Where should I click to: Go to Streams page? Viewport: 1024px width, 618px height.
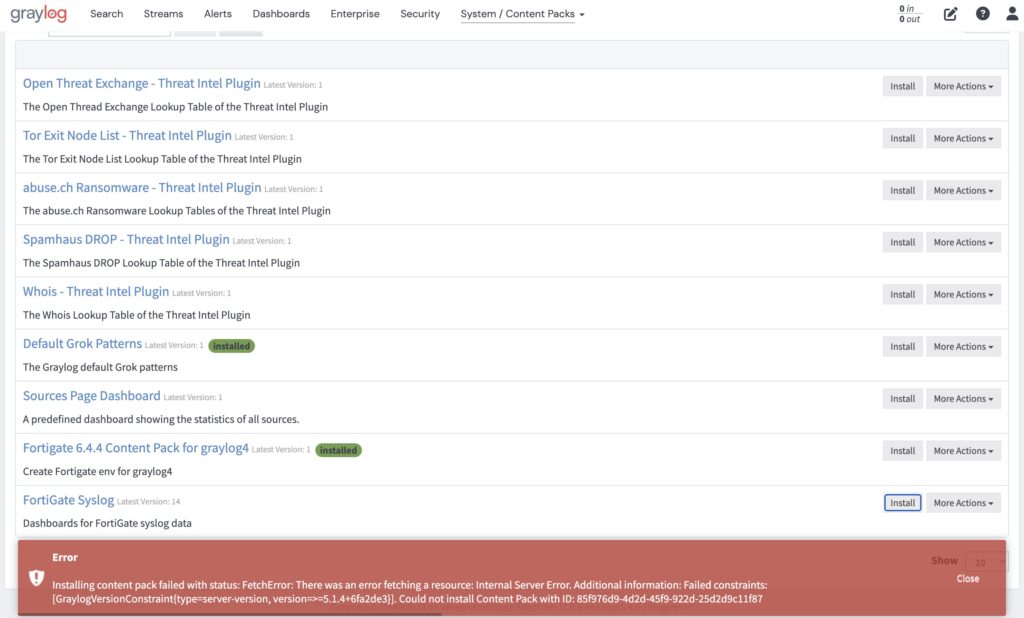[x=163, y=14]
